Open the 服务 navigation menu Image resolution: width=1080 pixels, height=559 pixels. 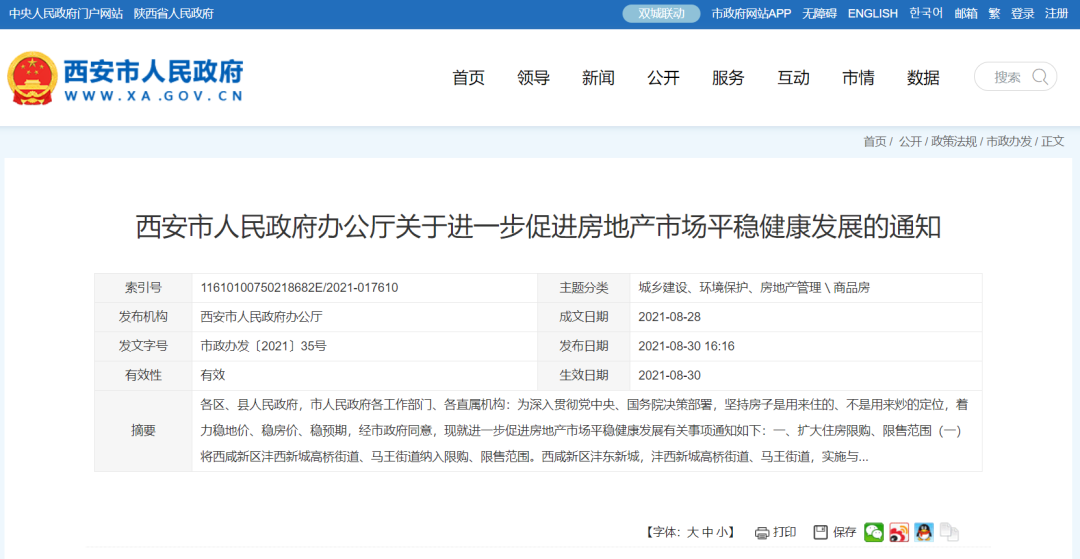tap(728, 78)
